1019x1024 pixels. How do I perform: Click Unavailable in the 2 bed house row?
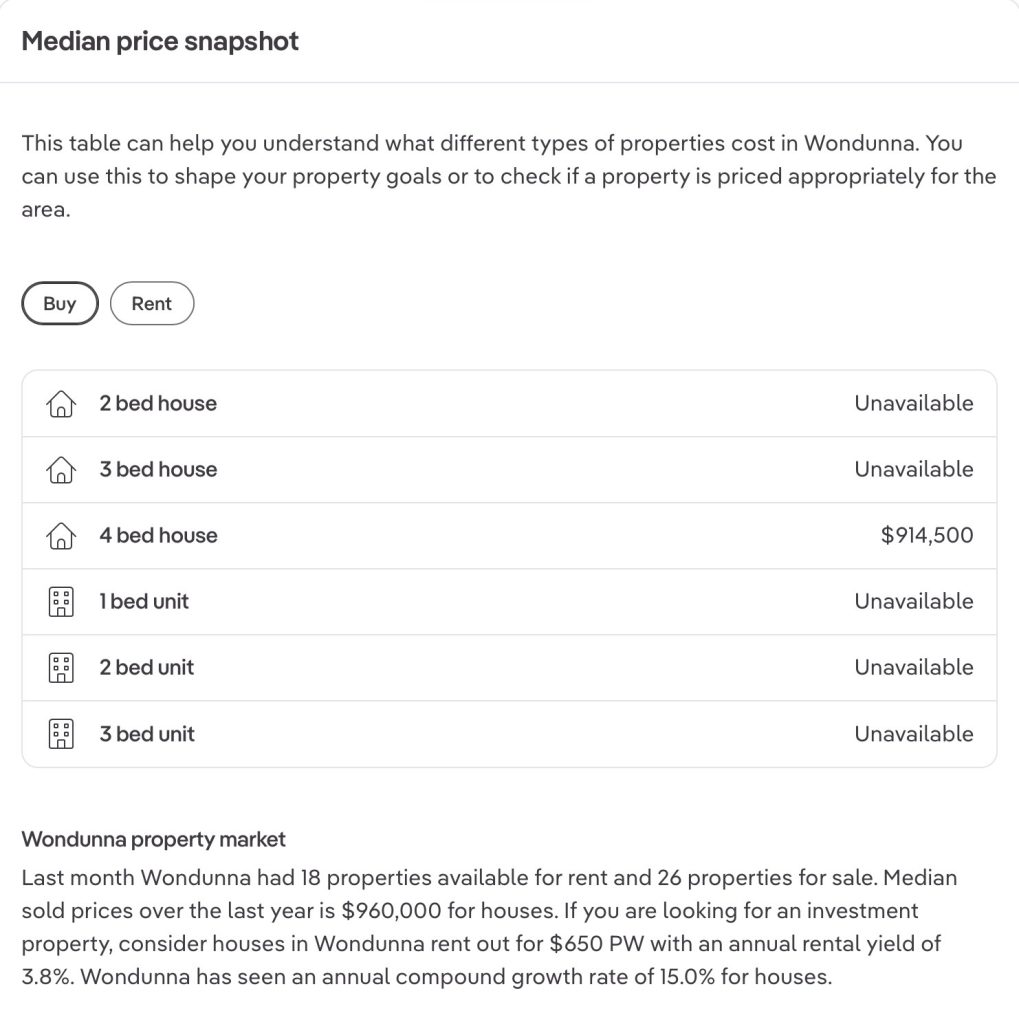pos(913,404)
